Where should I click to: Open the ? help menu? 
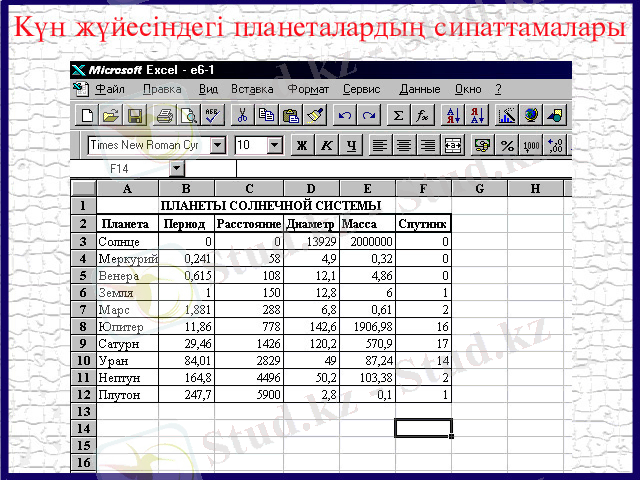pos(498,89)
